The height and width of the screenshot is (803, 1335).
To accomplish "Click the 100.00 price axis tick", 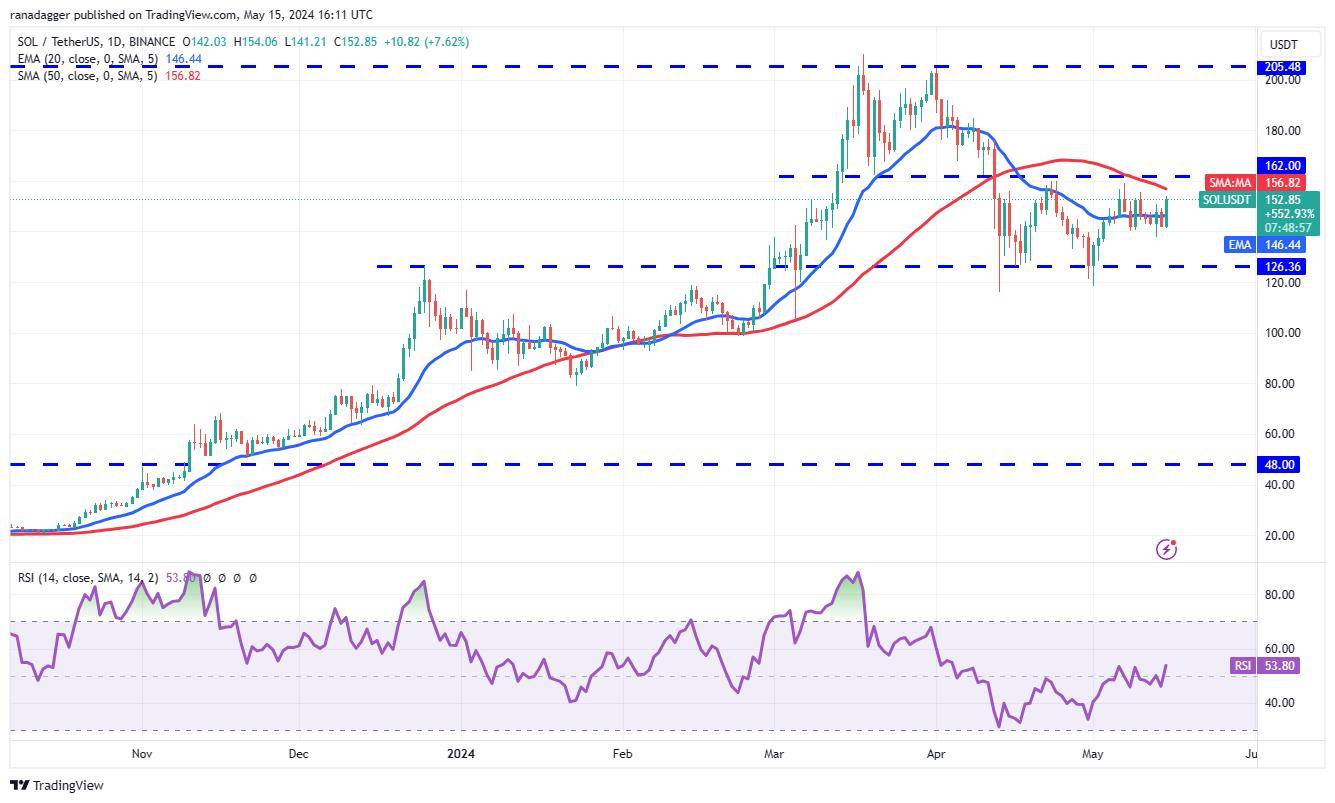I will pos(1285,333).
